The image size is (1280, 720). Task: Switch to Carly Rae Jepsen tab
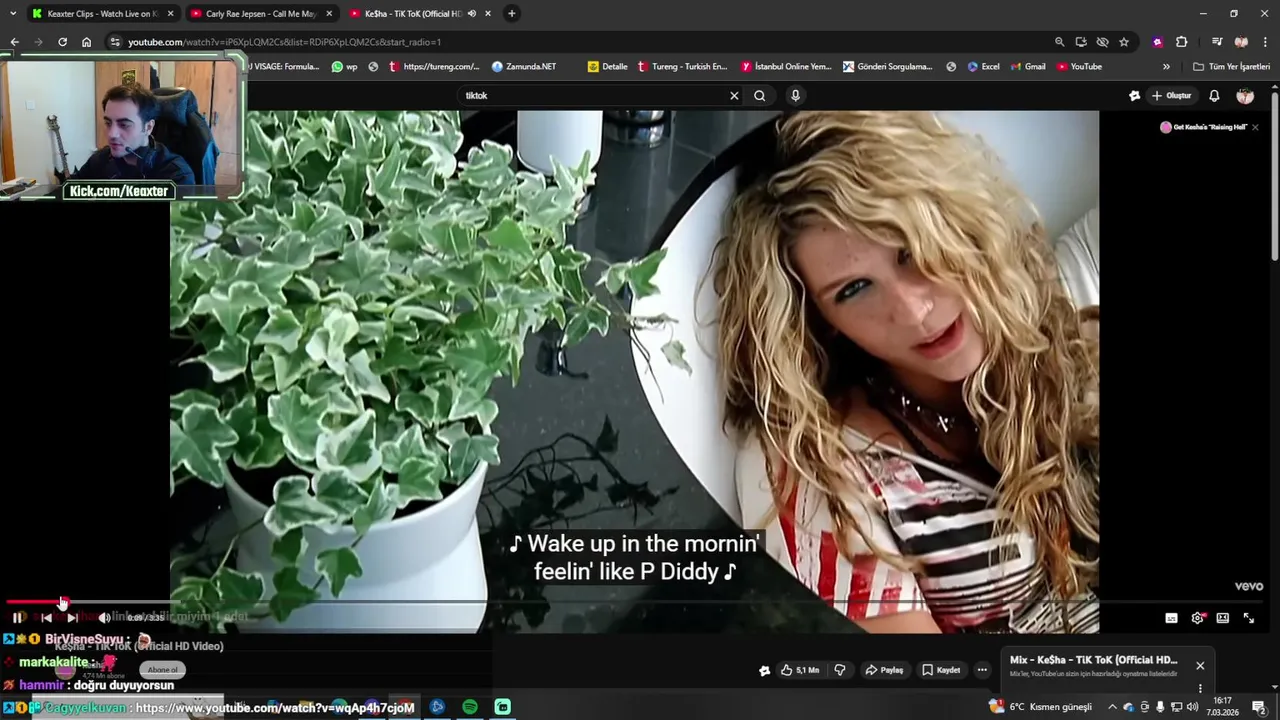[260, 14]
